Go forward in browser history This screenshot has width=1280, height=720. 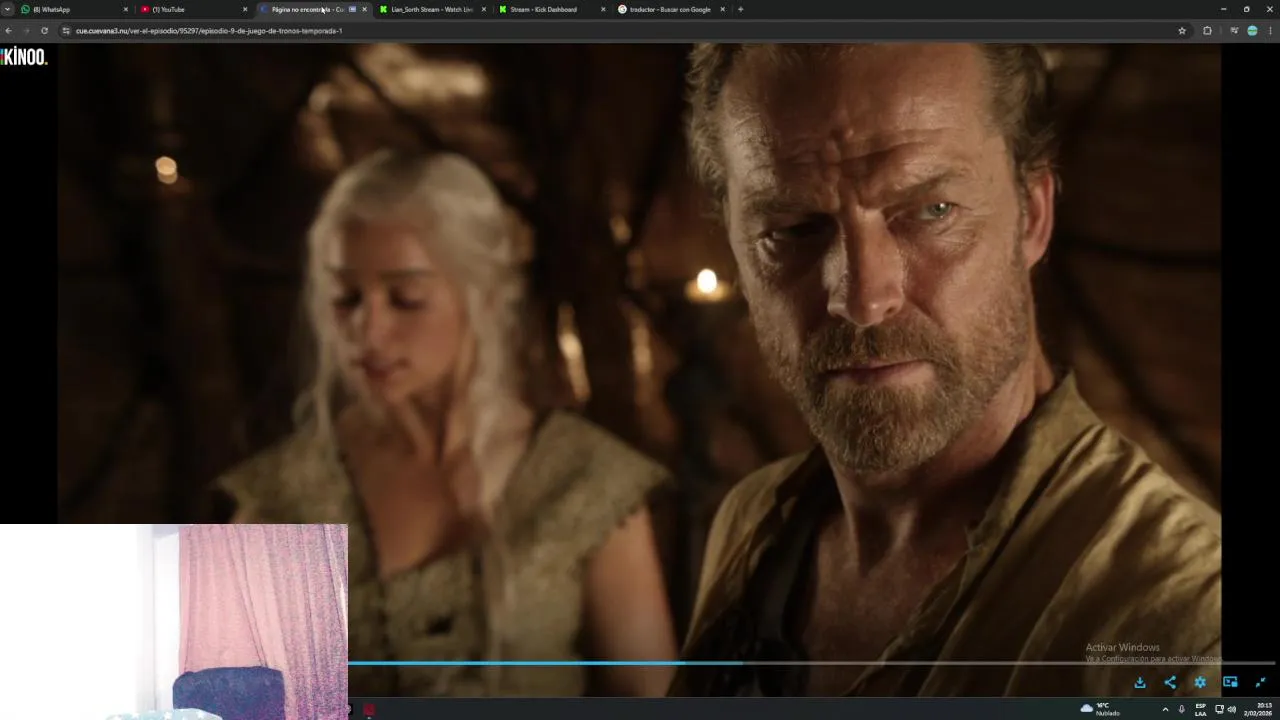pos(26,30)
